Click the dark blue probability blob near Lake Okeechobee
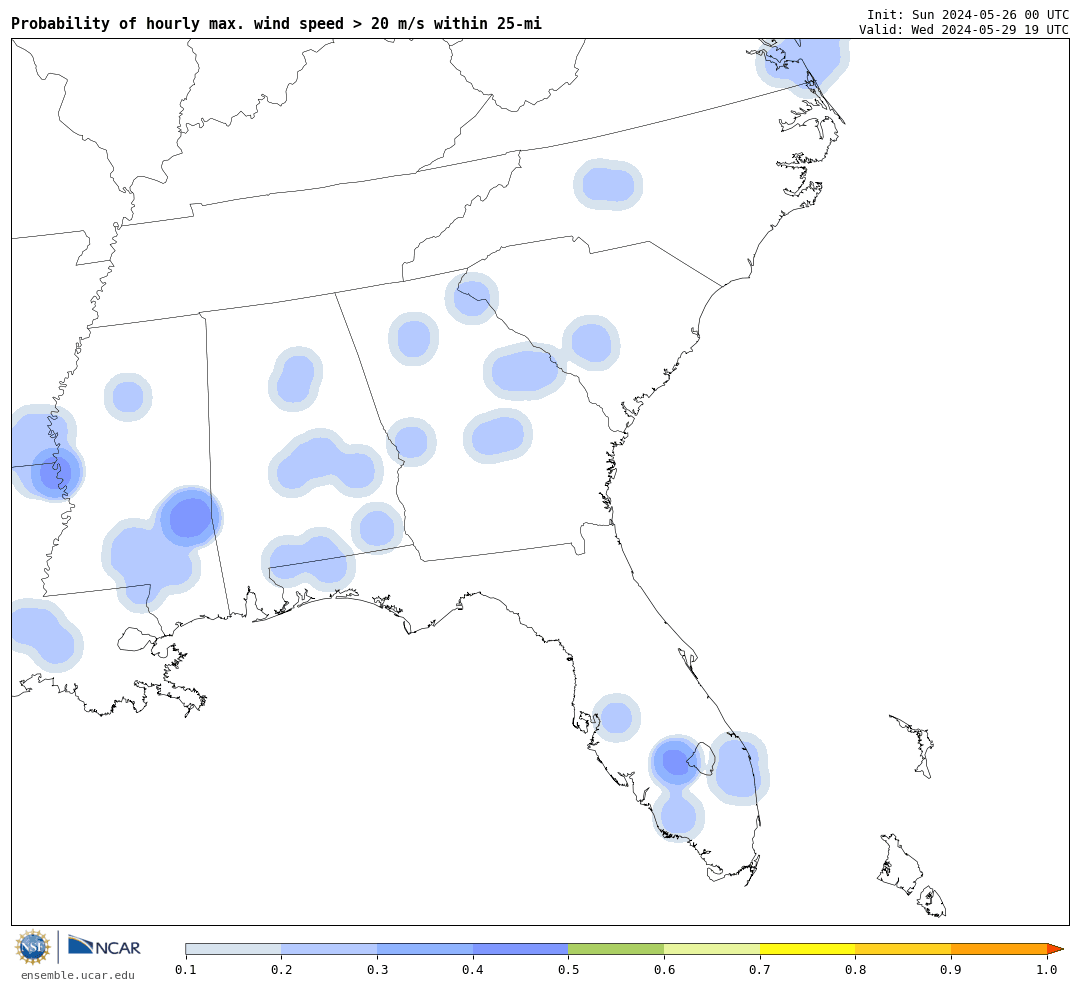The image size is (1080, 988). (x=676, y=761)
